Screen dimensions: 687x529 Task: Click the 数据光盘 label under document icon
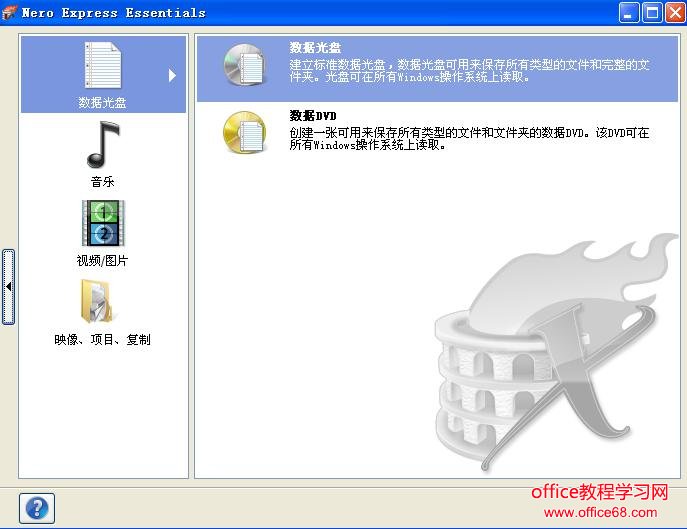(x=103, y=103)
